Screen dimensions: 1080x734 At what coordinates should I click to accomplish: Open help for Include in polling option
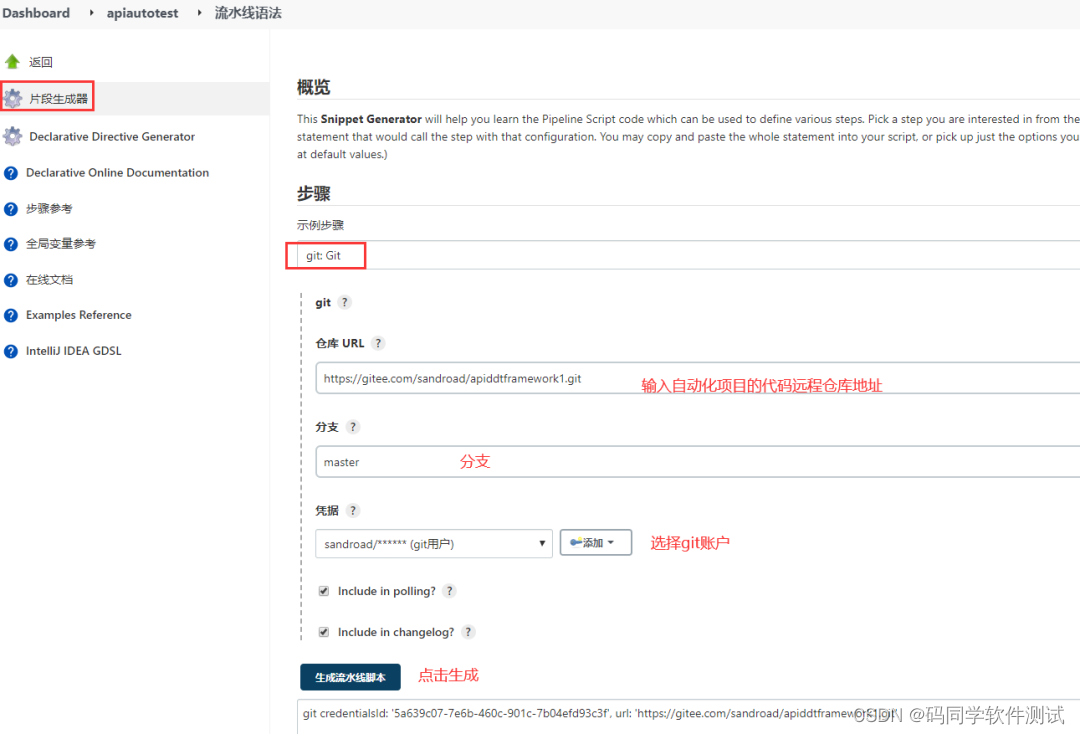point(449,591)
